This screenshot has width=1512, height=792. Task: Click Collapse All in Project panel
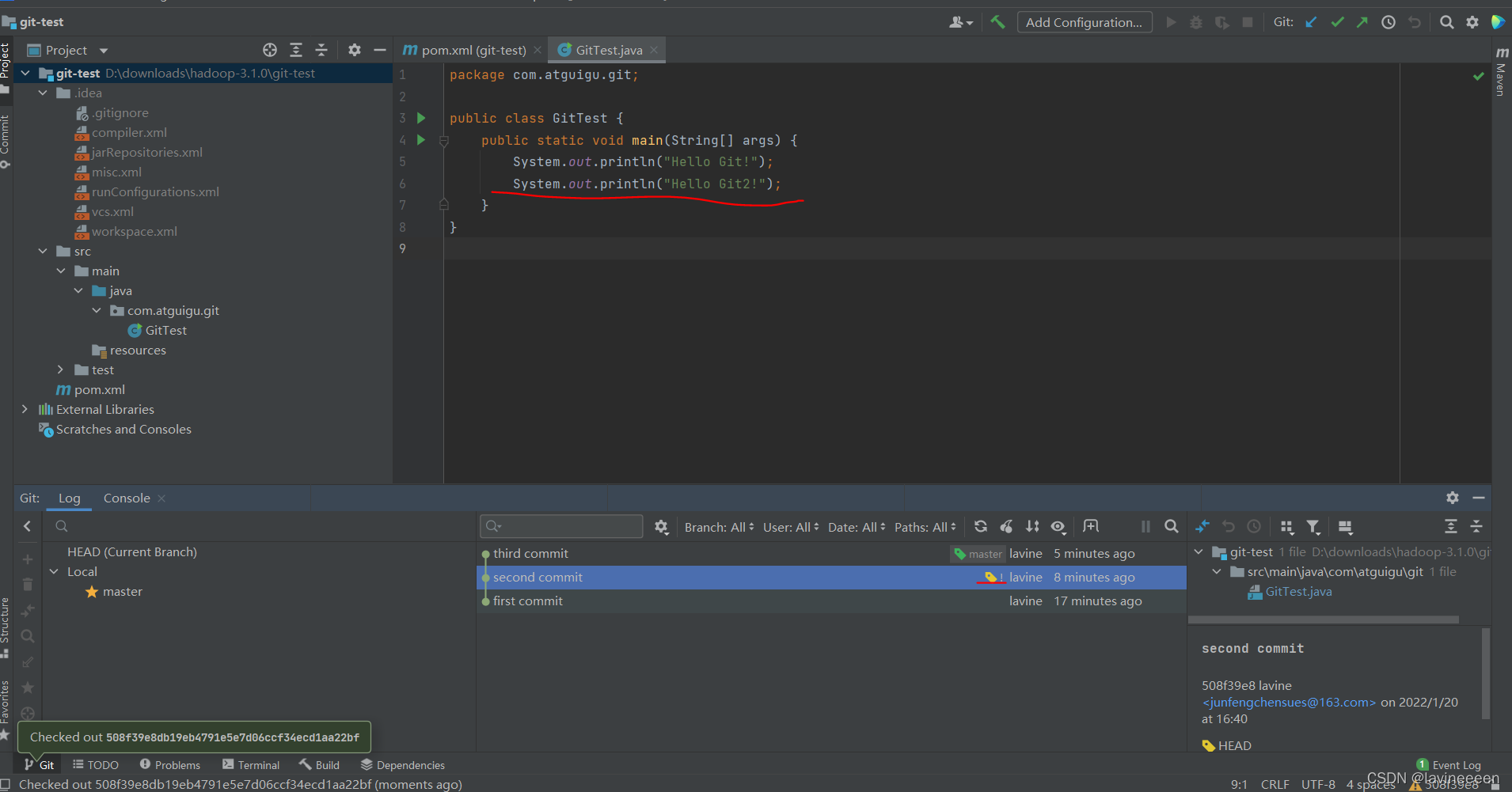click(321, 50)
